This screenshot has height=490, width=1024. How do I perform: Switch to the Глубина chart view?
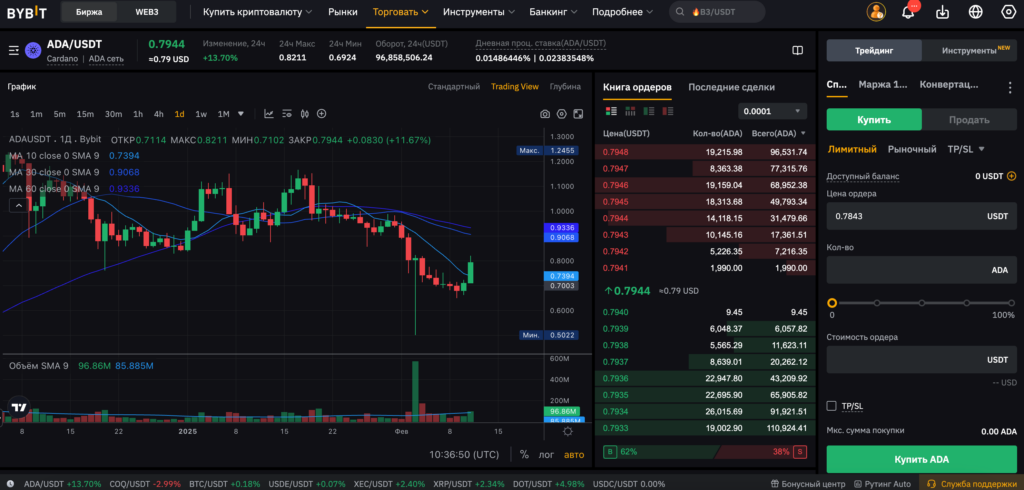coord(565,86)
